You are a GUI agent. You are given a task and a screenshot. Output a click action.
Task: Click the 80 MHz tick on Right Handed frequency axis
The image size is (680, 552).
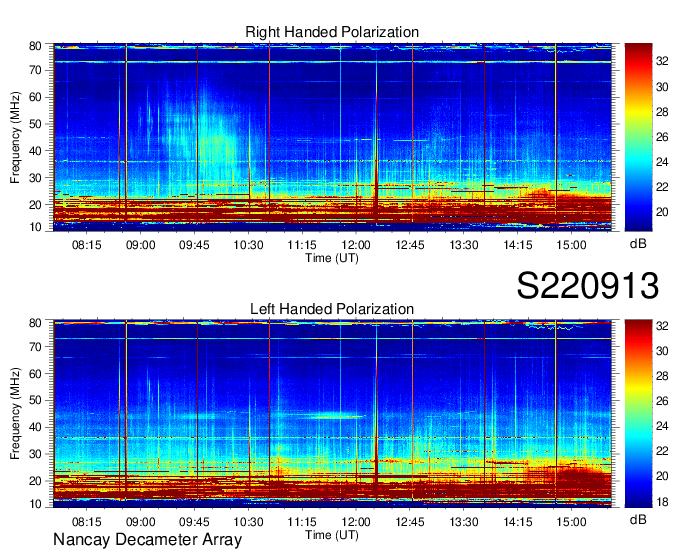coord(36,46)
